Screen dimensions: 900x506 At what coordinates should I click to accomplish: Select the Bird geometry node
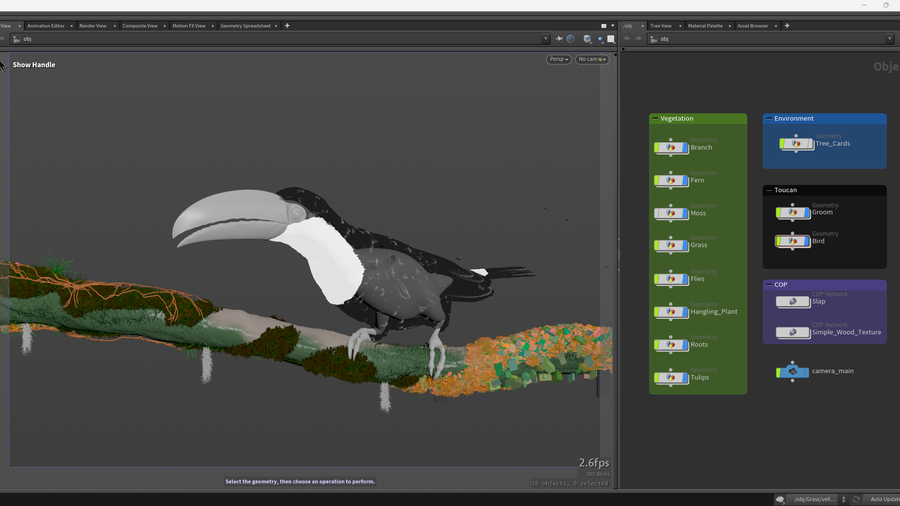click(x=793, y=241)
